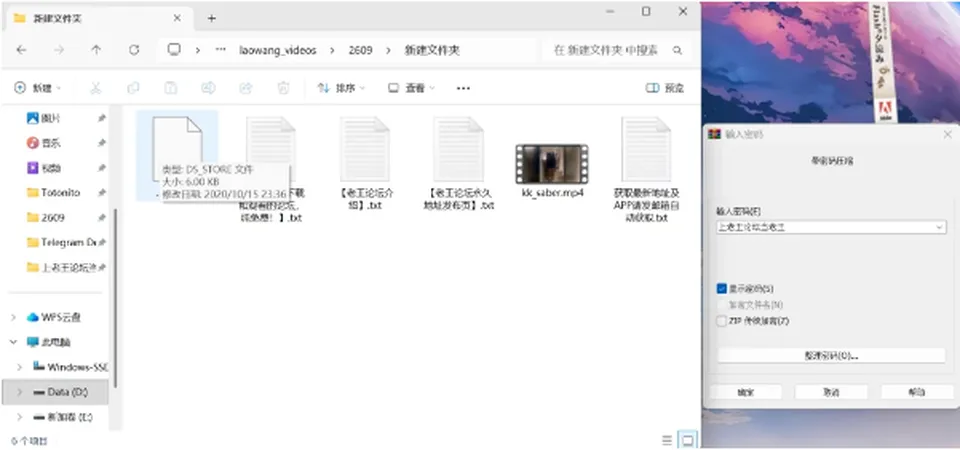Click the search magnifier icon

(x=677, y=50)
